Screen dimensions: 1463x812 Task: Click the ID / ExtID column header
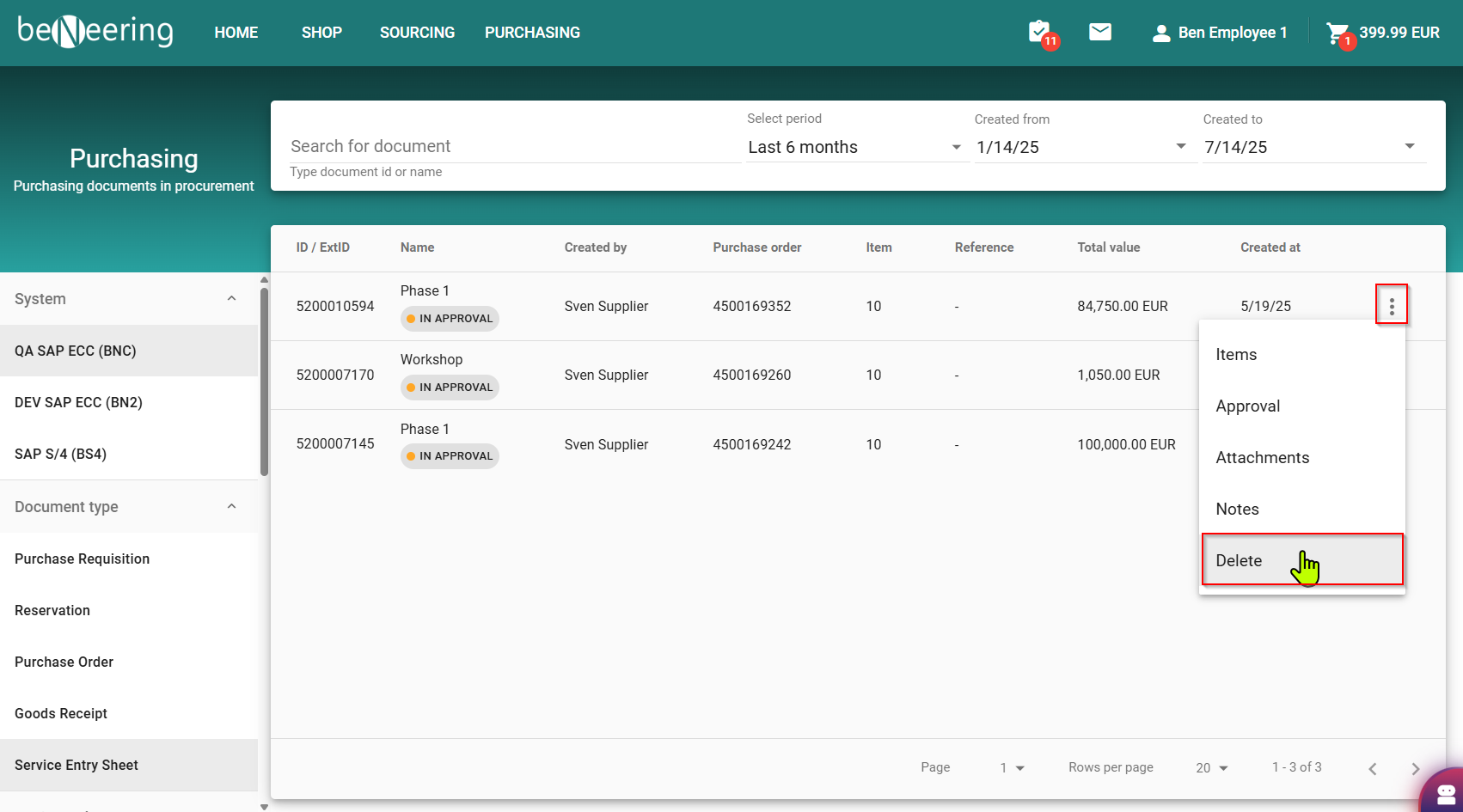pyautogui.click(x=322, y=247)
